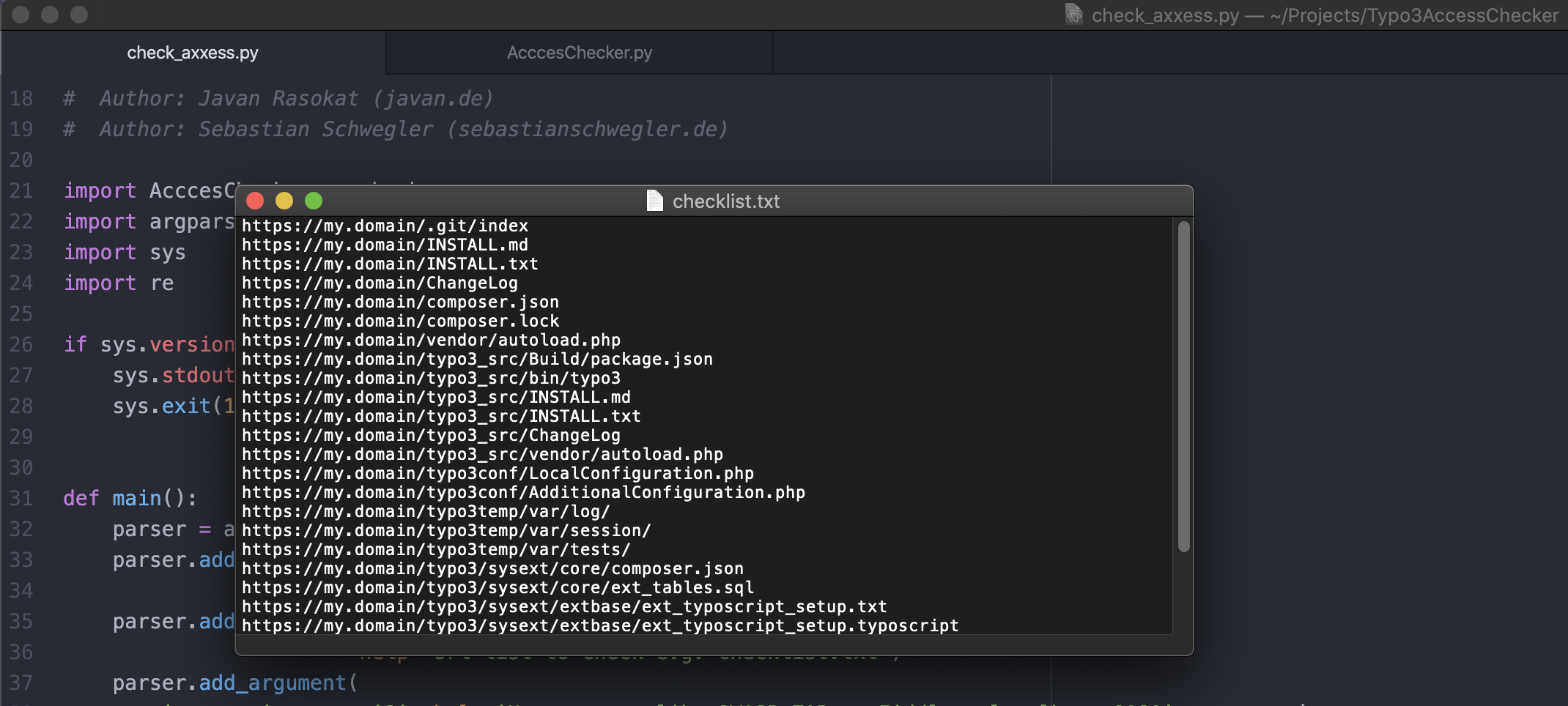Maximize the checklist.txt window with green button
1568x706 pixels.
click(x=314, y=201)
